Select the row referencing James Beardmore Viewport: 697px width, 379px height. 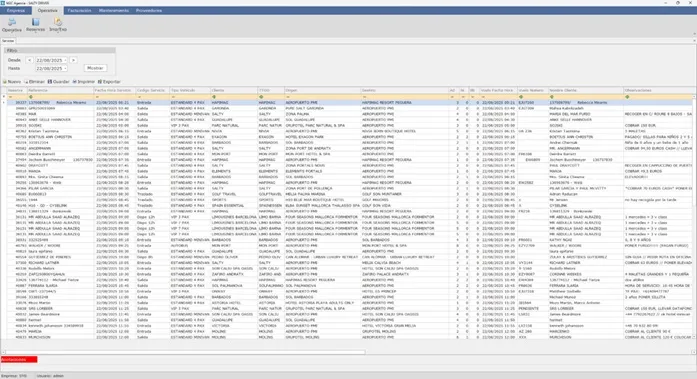point(349,314)
